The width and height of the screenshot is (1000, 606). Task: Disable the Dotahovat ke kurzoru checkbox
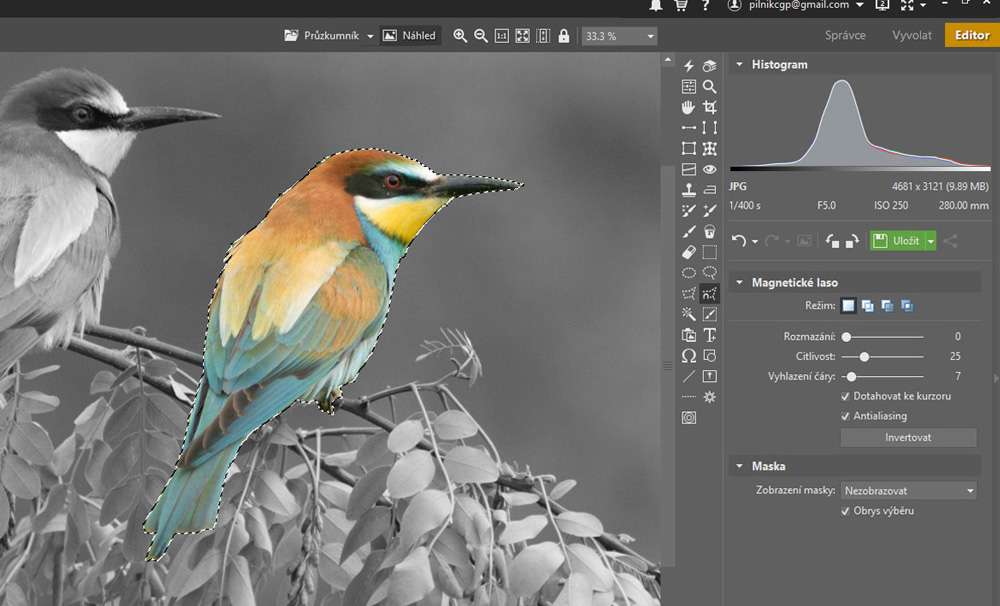[x=845, y=396]
